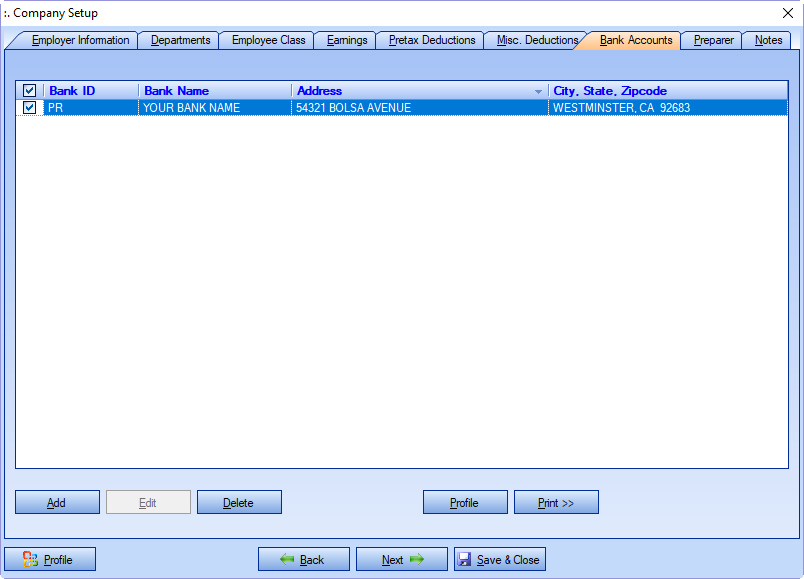
Task: Switch to the Employer Information tab
Action: point(80,41)
